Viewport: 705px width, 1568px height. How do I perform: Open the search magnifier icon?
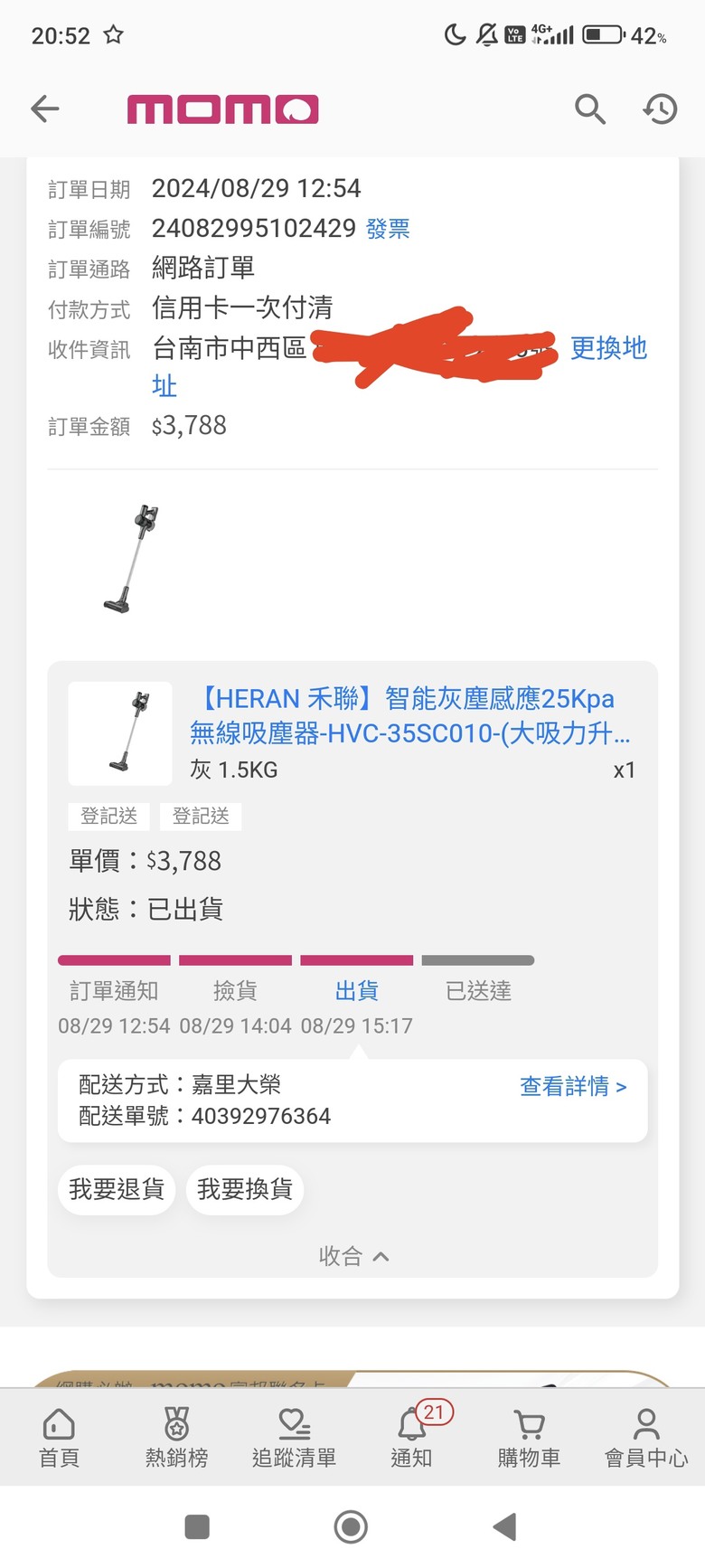tap(590, 109)
